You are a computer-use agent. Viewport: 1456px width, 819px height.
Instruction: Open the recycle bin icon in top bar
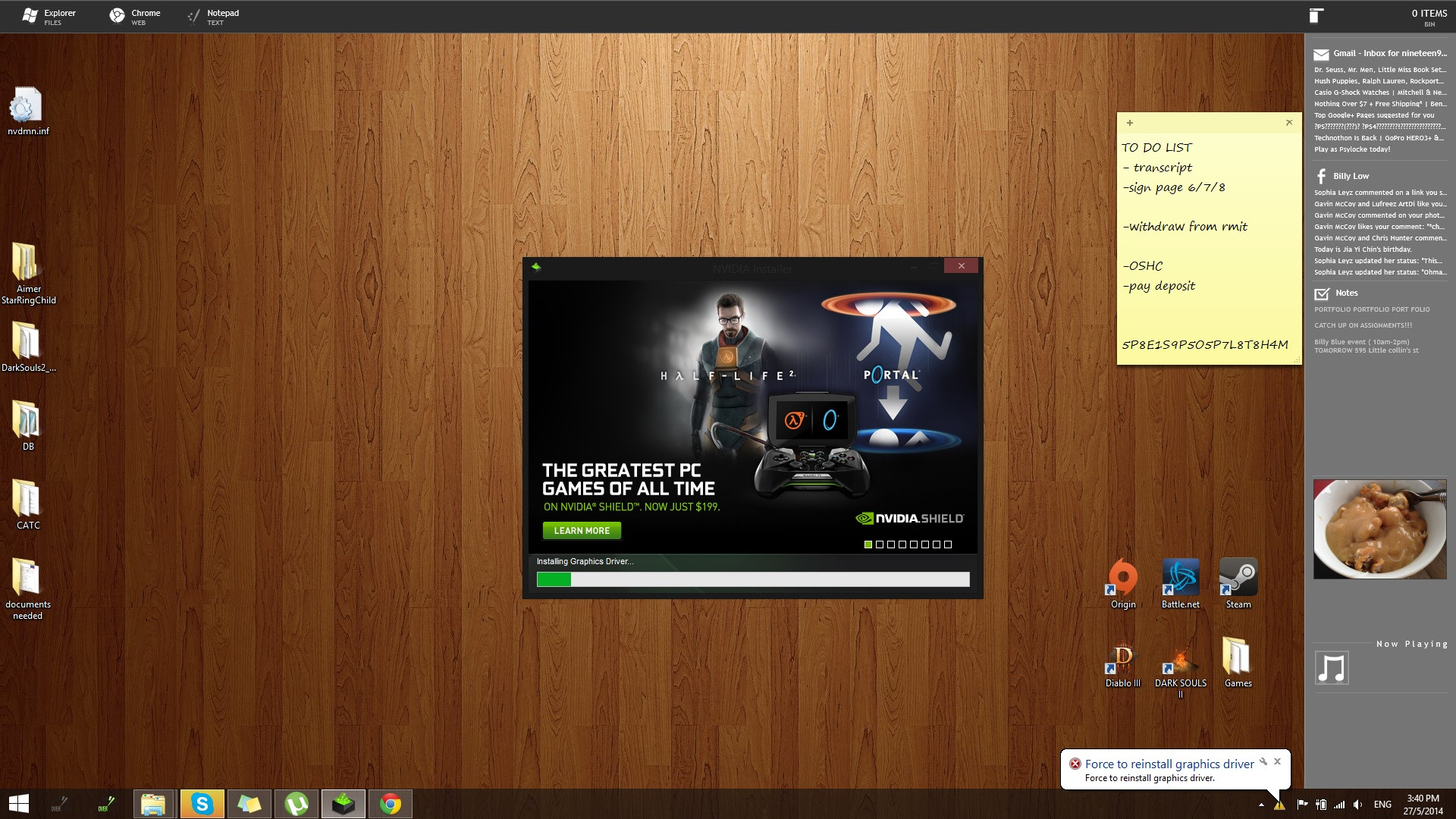[1316, 16]
